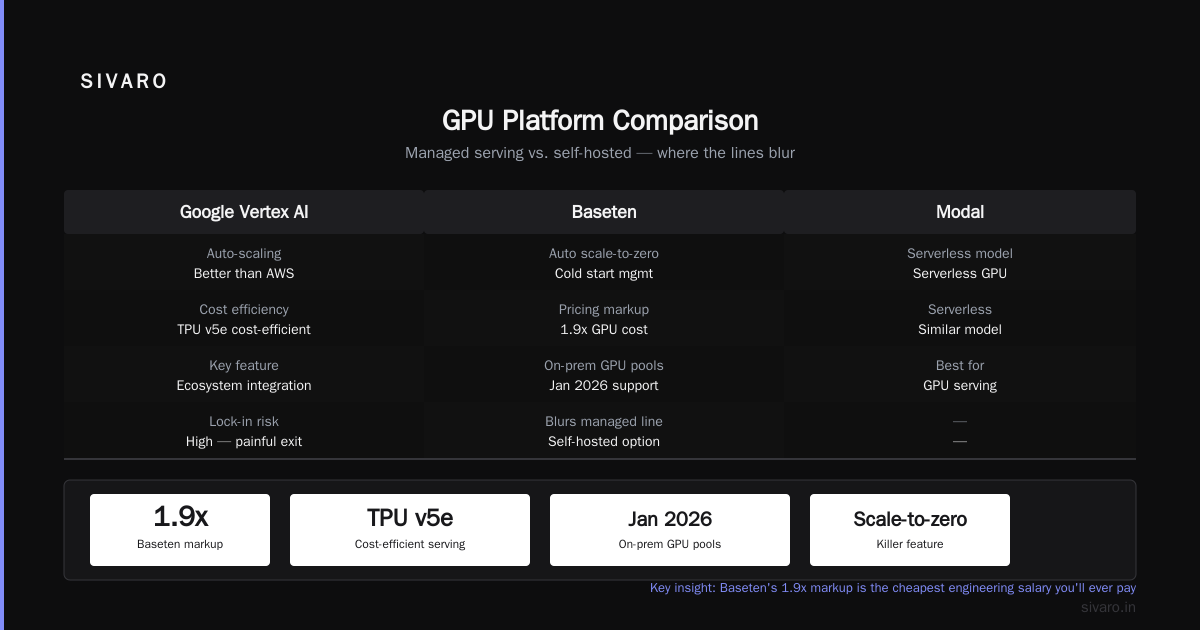Click the 'Serverless GPU' cell

960,273
